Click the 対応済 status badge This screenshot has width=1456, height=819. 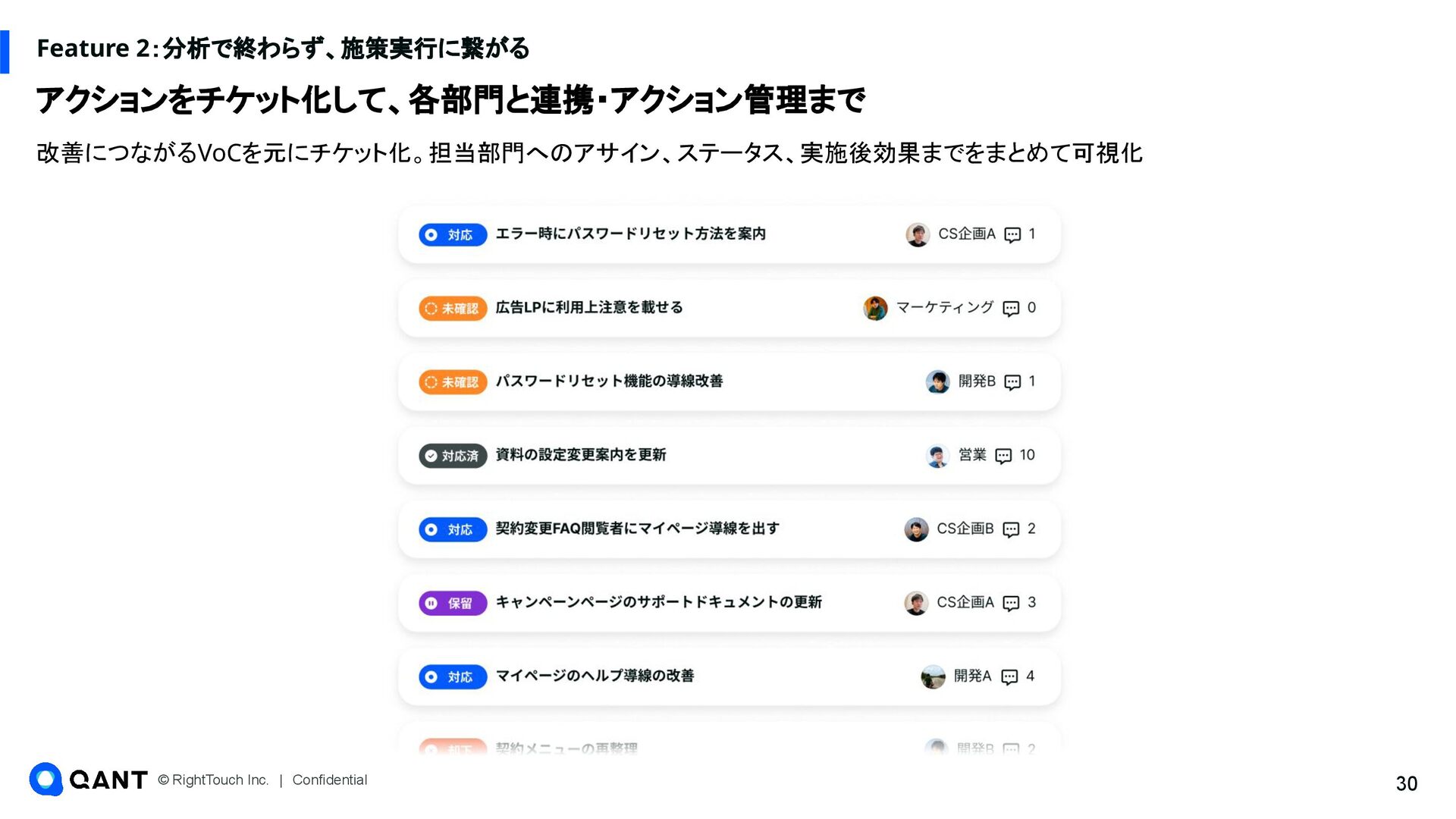click(452, 456)
